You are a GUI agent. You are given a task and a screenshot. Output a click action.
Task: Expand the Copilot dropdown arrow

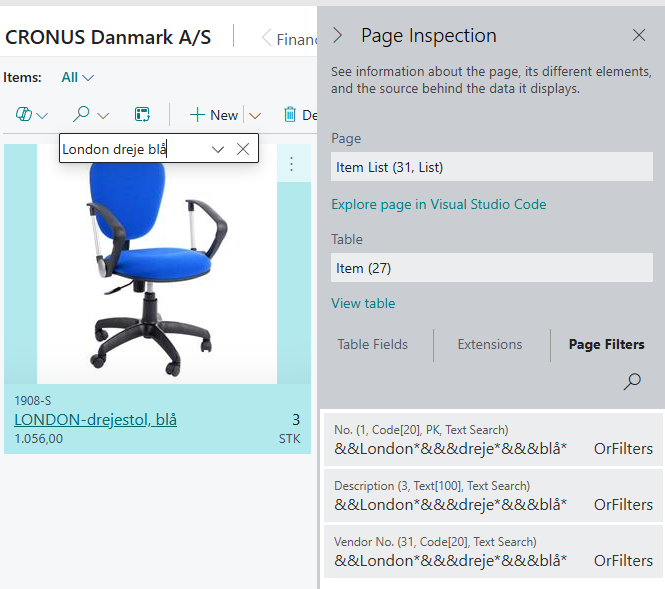click(42, 115)
